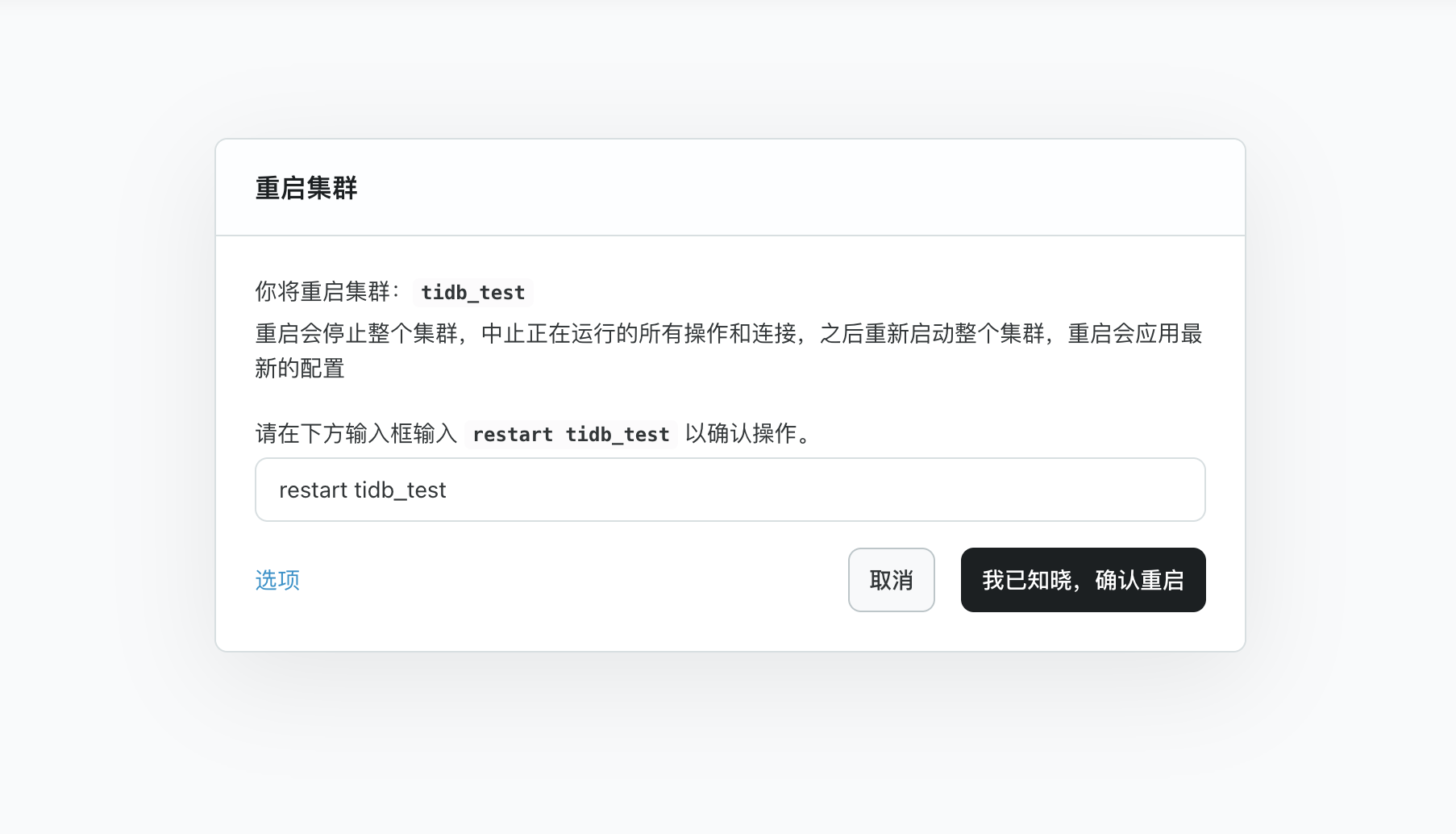This screenshot has width=1456, height=834.
Task: Select the restart tidb_test text in the input
Action: pos(363,490)
